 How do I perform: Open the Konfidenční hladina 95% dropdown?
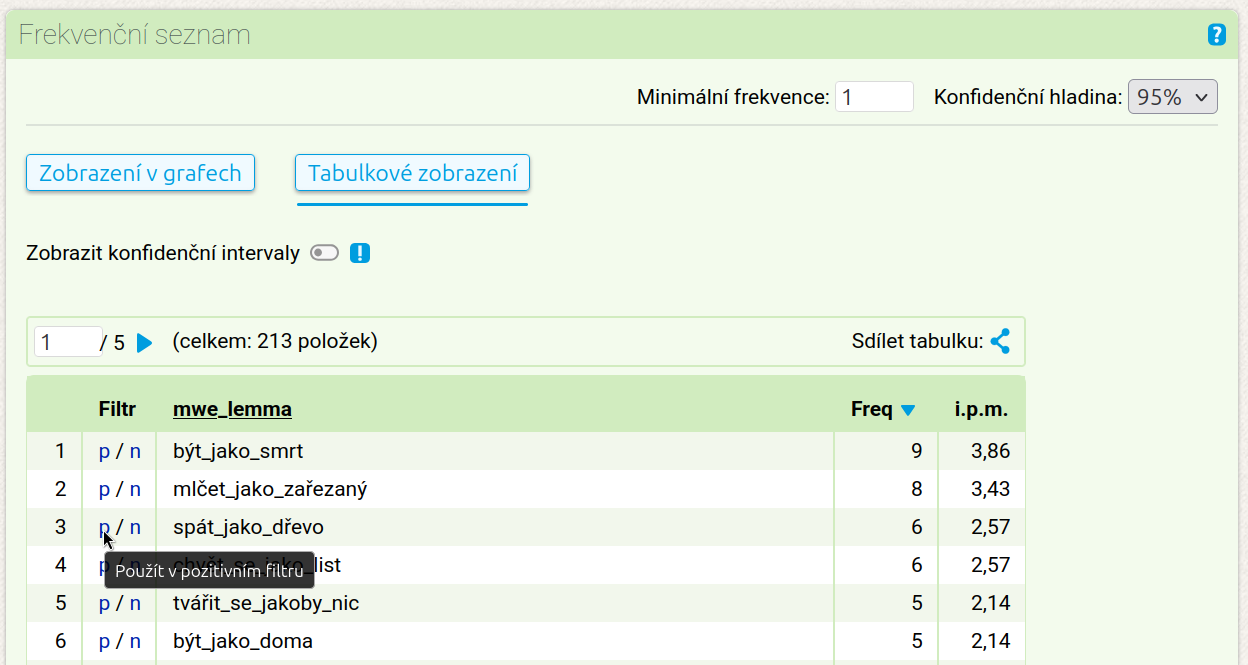(1172, 97)
